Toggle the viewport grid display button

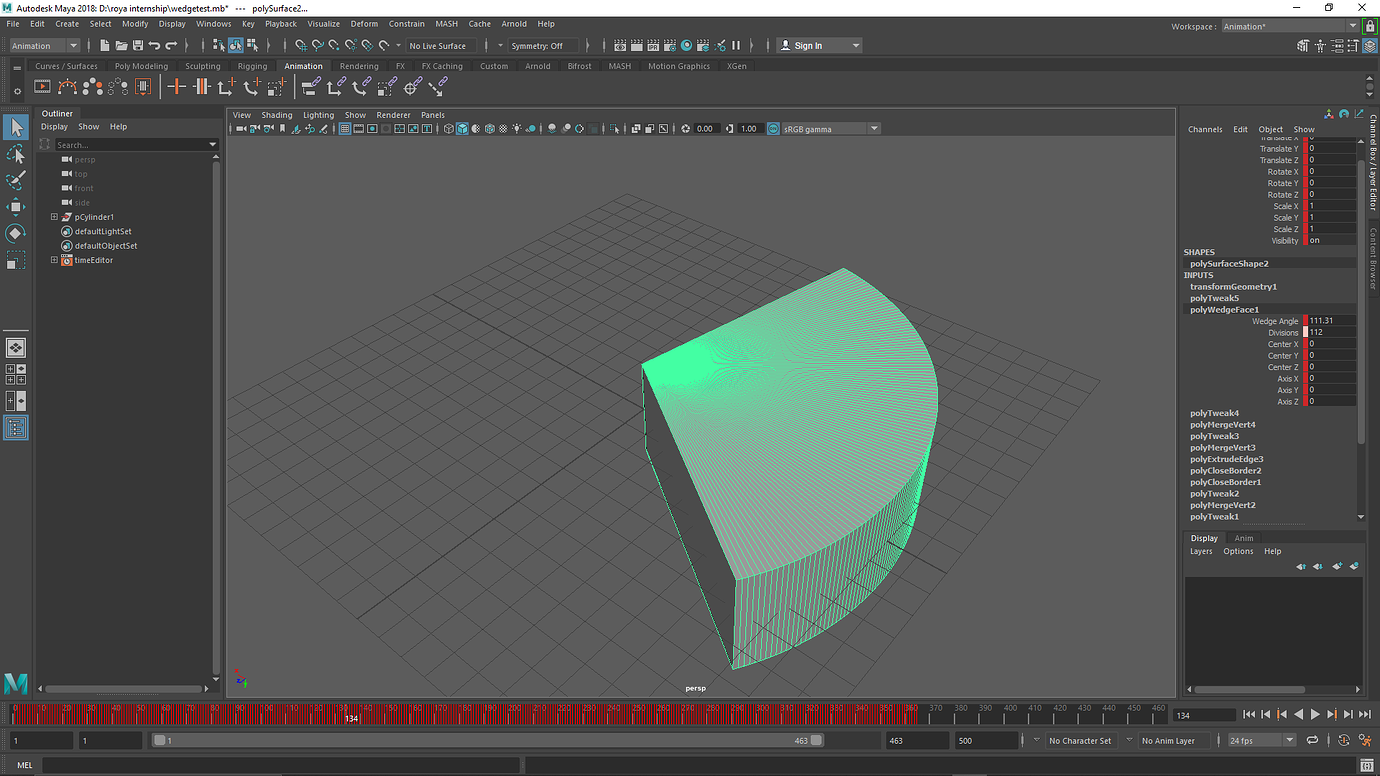coord(345,129)
